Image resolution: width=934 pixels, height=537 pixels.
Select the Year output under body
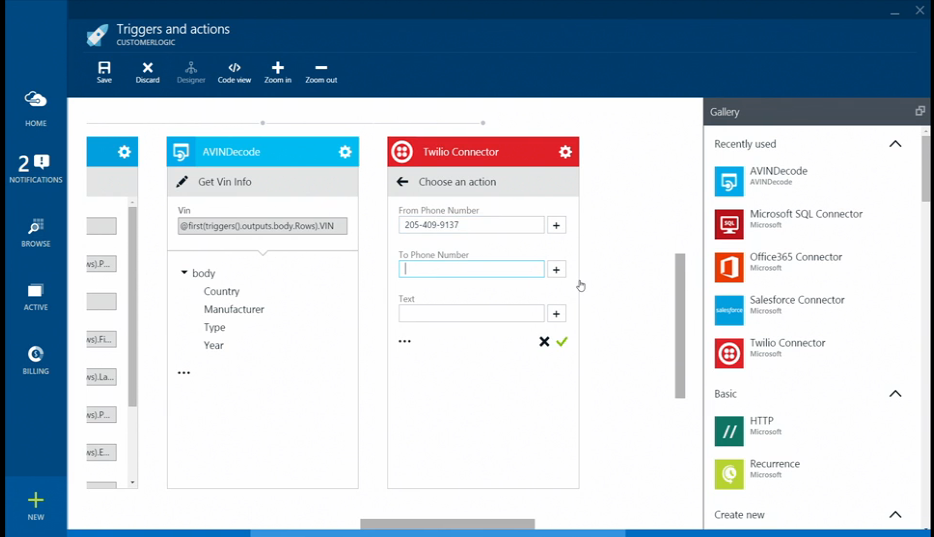(x=214, y=346)
